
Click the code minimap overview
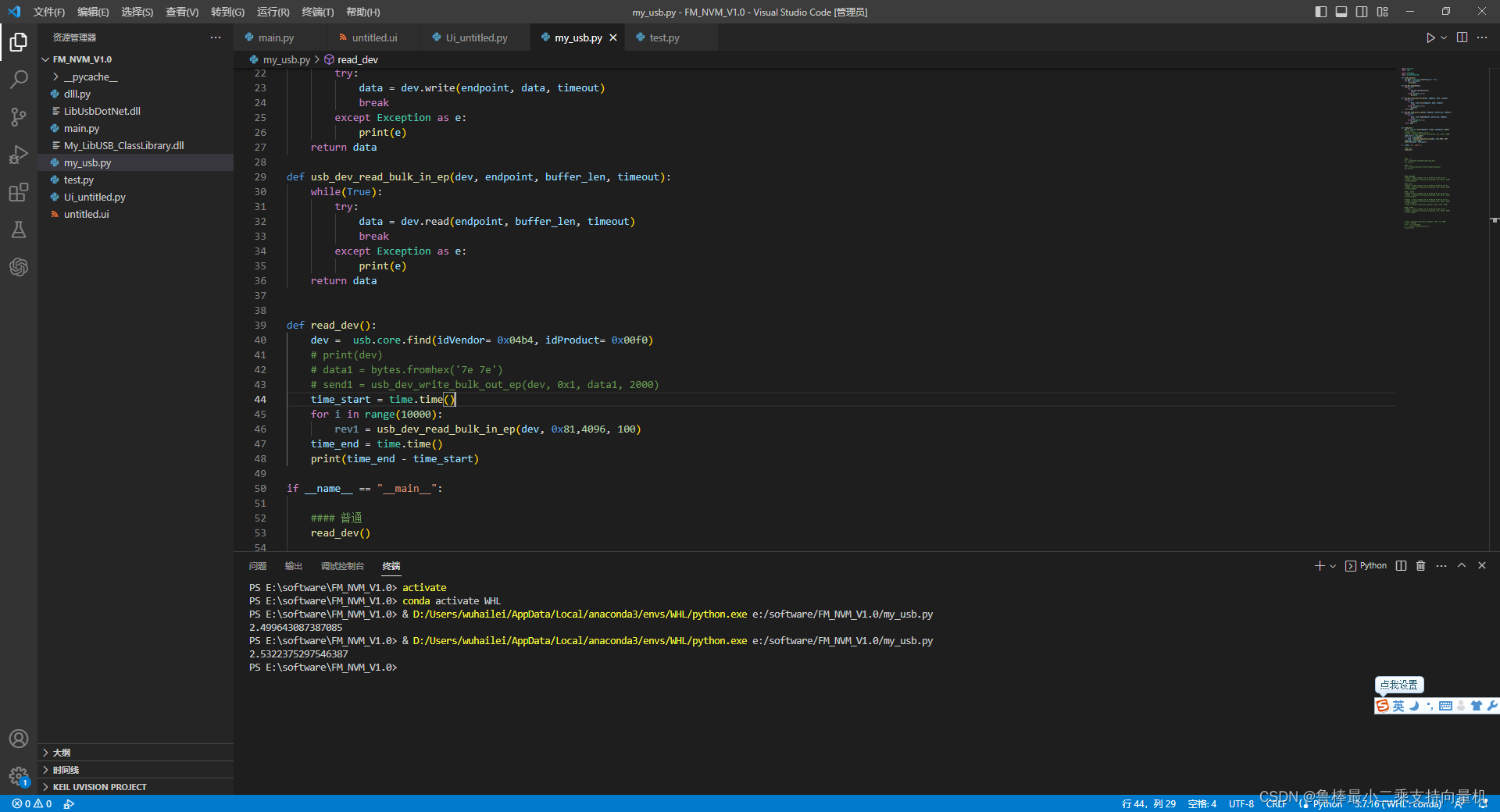pyautogui.click(x=1426, y=148)
